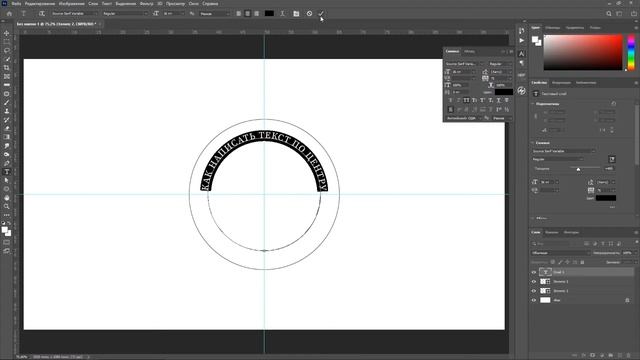Toggle text orientation icon in options bar

pos(41,13)
